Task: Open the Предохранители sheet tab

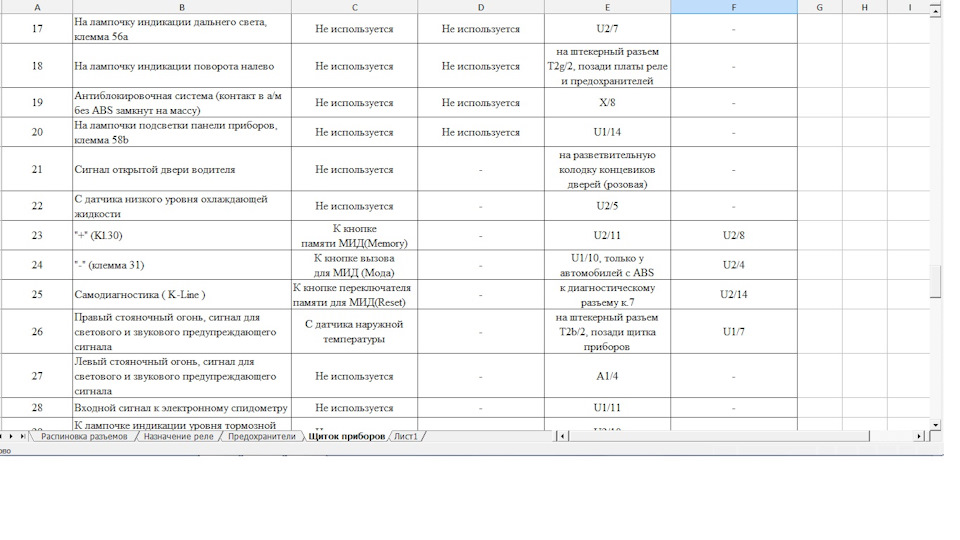Action: (261, 437)
